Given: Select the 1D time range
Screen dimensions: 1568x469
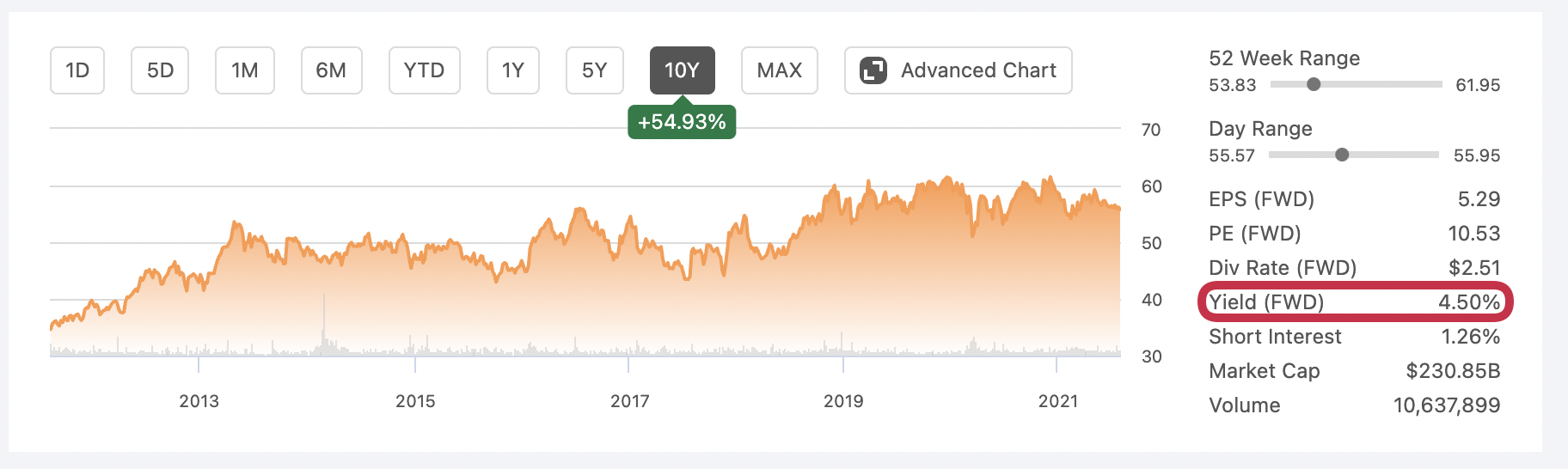Looking at the screenshot, I should 77,70.
